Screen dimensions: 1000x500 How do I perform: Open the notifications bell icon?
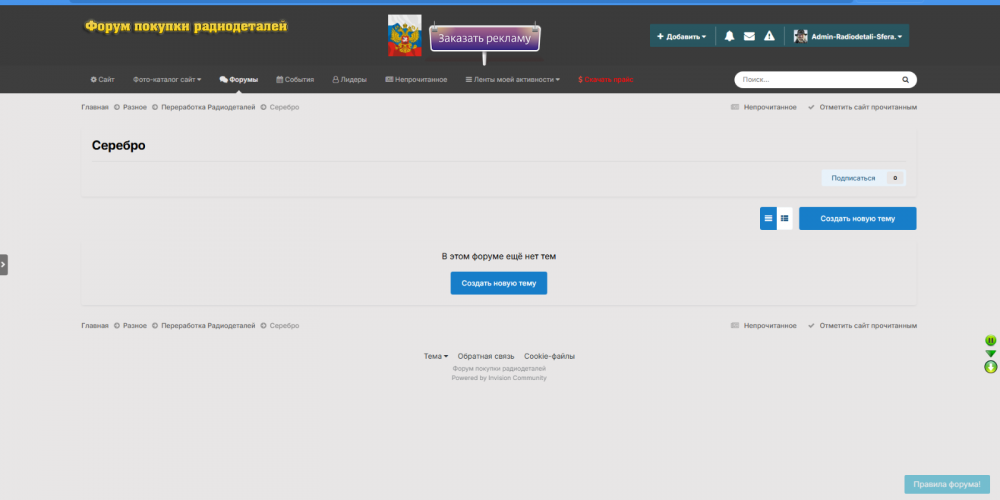(x=729, y=36)
